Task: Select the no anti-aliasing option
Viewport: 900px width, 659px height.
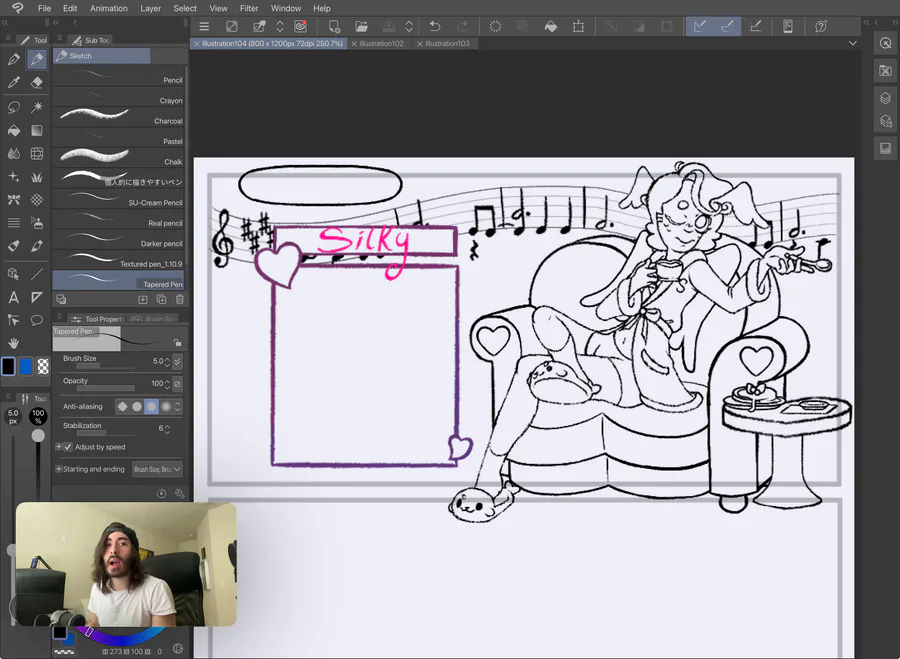Action: [122, 406]
